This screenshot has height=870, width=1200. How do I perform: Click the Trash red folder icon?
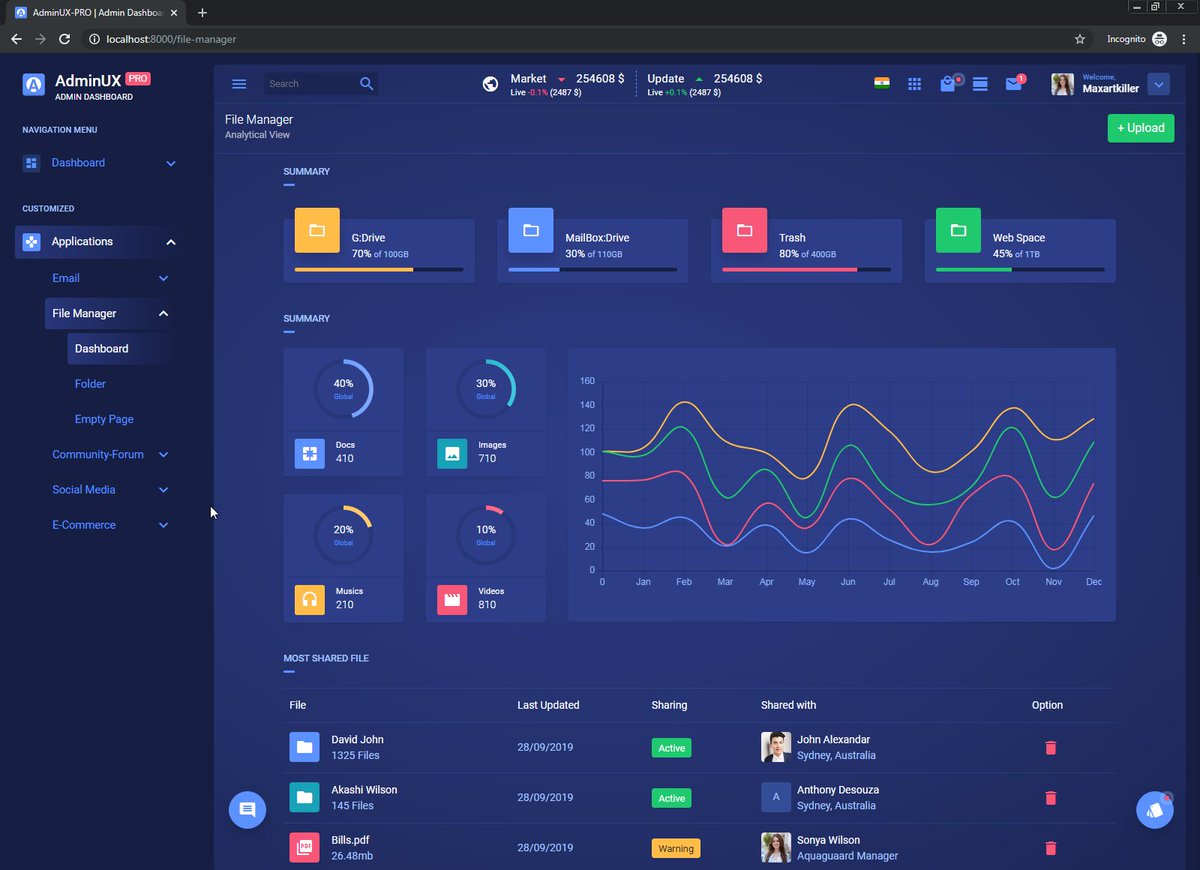pyautogui.click(x=745, y=230)
